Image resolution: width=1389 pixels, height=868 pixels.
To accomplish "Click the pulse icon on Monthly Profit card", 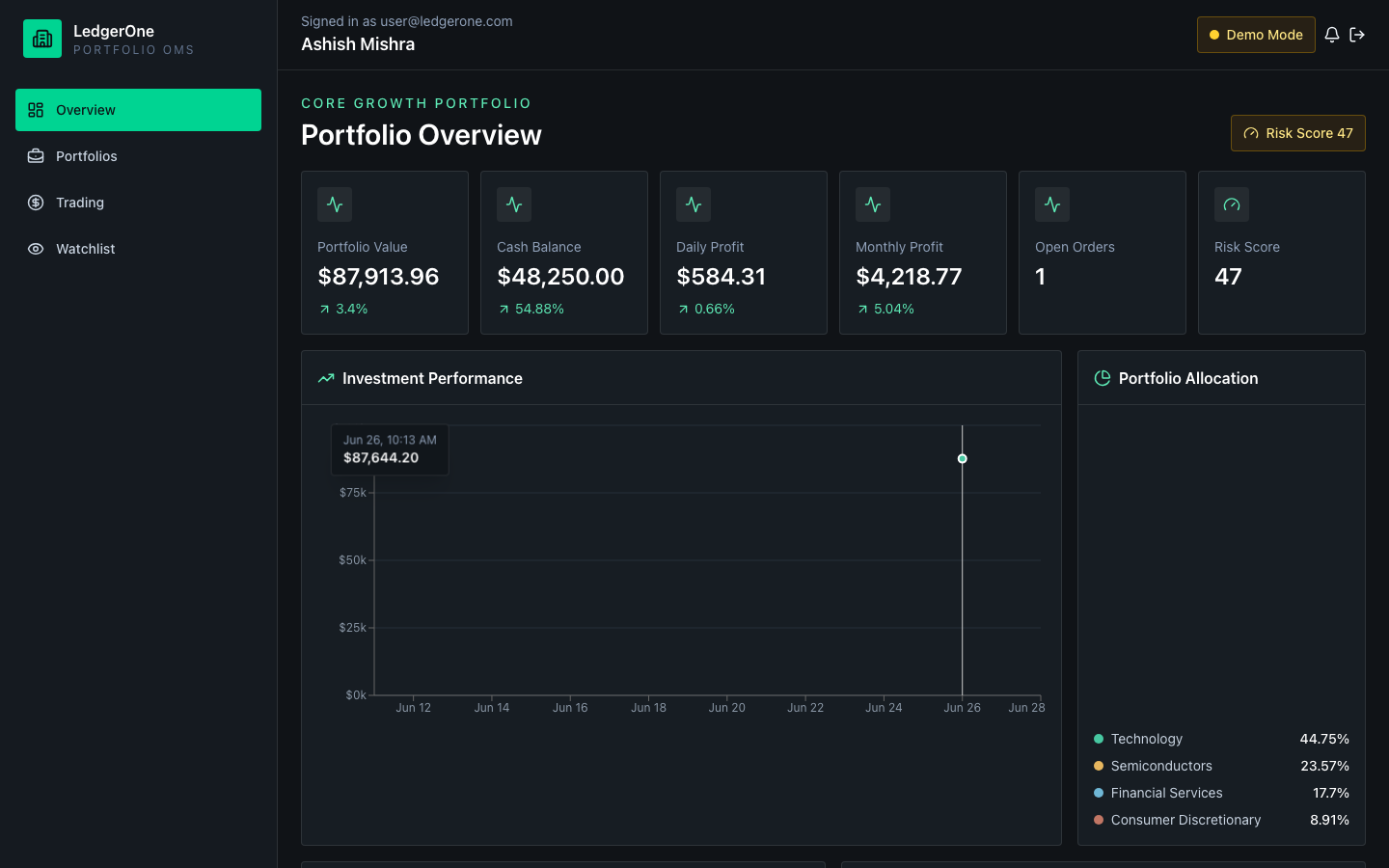I will pyautogui.click(x=873, y=204).
